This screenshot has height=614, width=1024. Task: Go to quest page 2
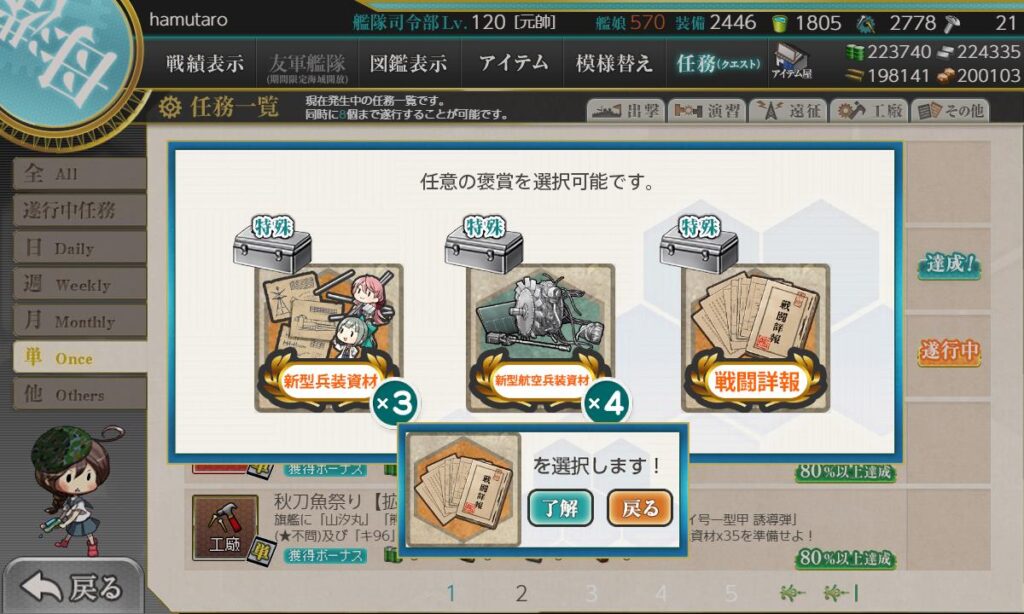click(x=521, y=593)
